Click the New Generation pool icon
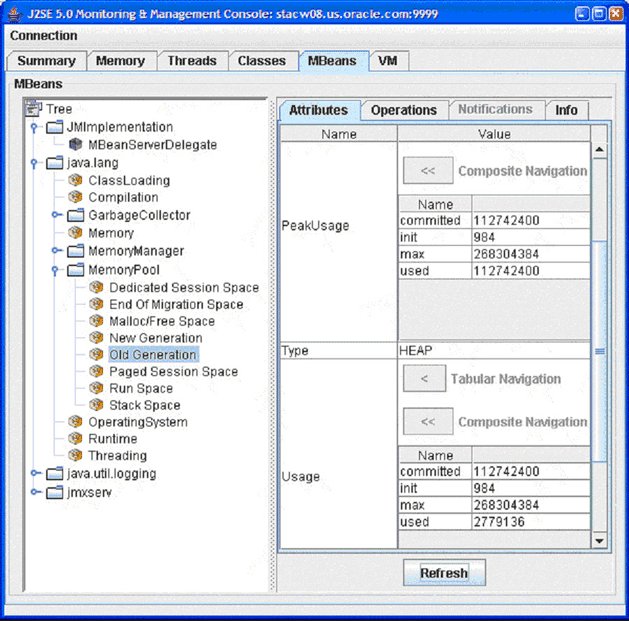This screenshot has width=629, height=621. click(x=97, y=338)
